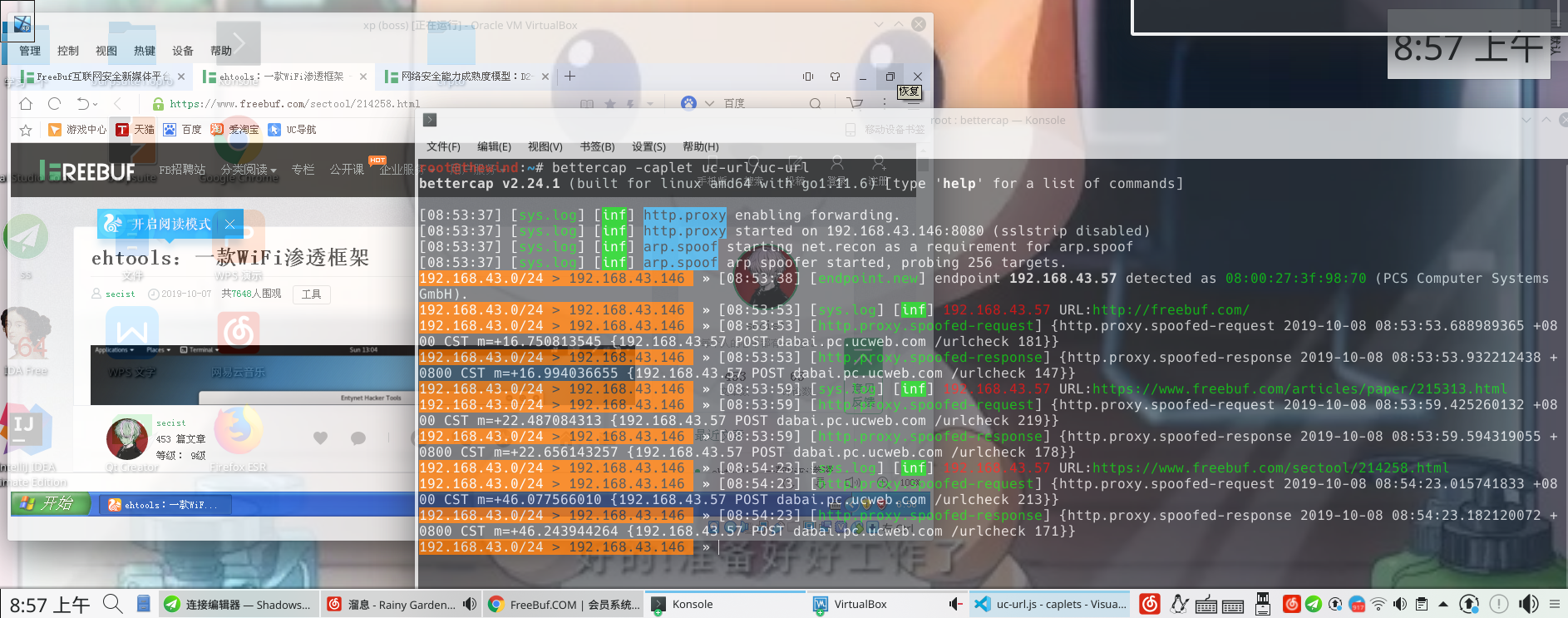Expand the 分类阅读 dropdown in FreeBuf nav
The width and height of the screenshot is (1568, 618).
click(249, 170)
